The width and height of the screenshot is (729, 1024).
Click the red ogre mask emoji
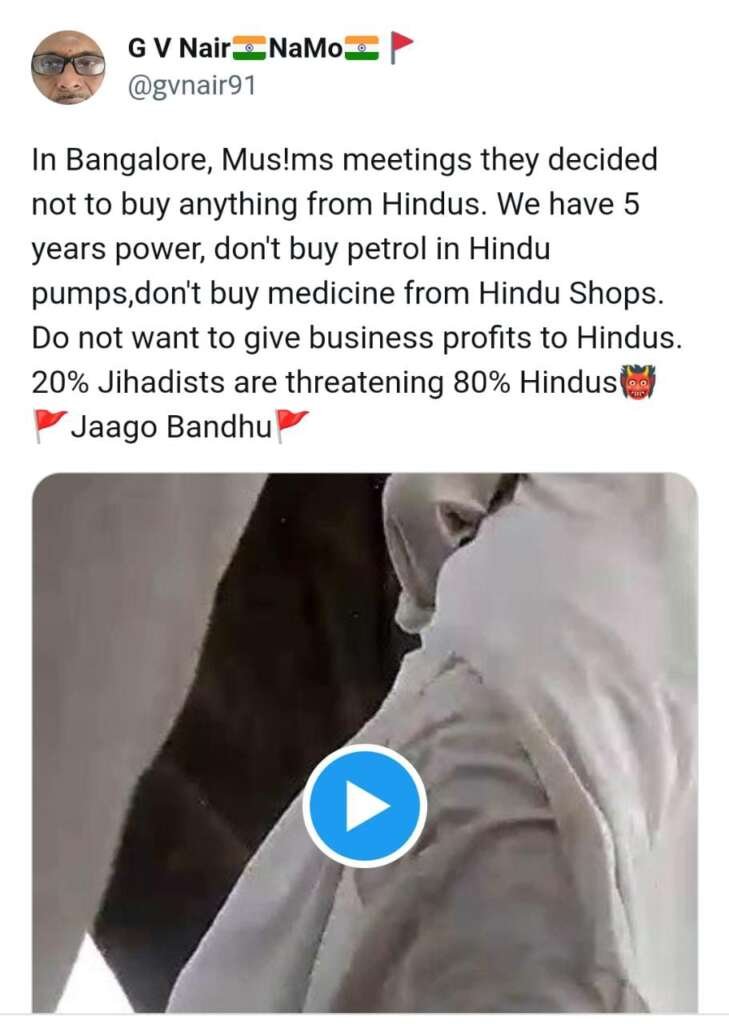(x=638, y=383)
